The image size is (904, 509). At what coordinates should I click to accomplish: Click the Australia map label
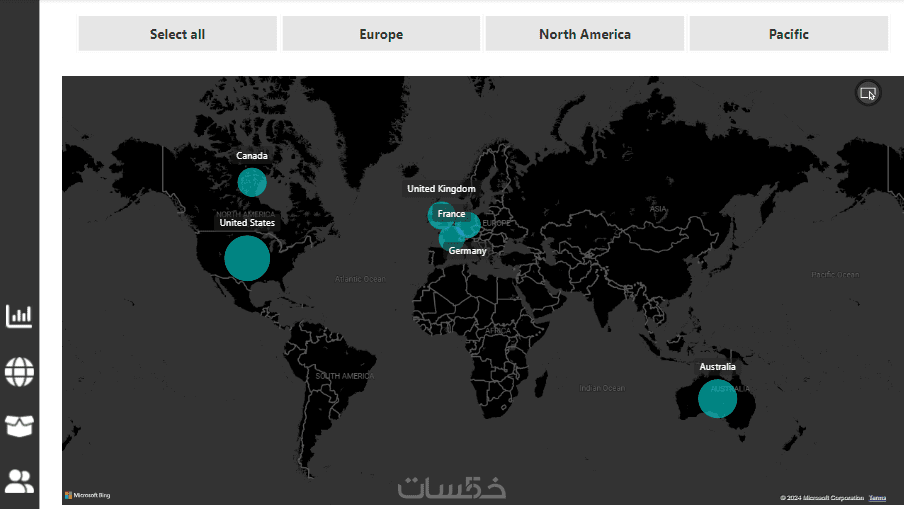[x=717, y=367]
